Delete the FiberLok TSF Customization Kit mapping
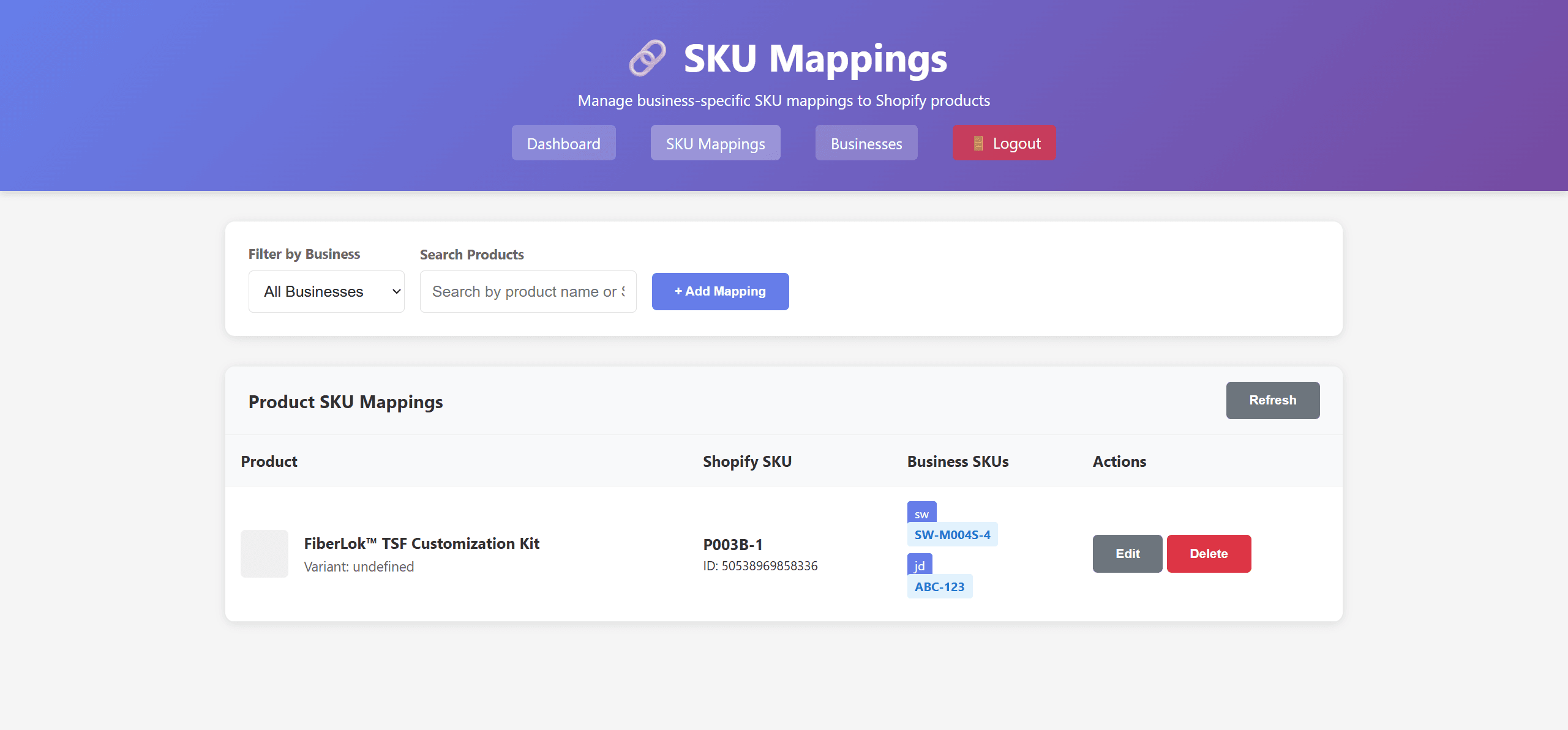Screen dimensions: 1568x730 tap(1209, 554)
